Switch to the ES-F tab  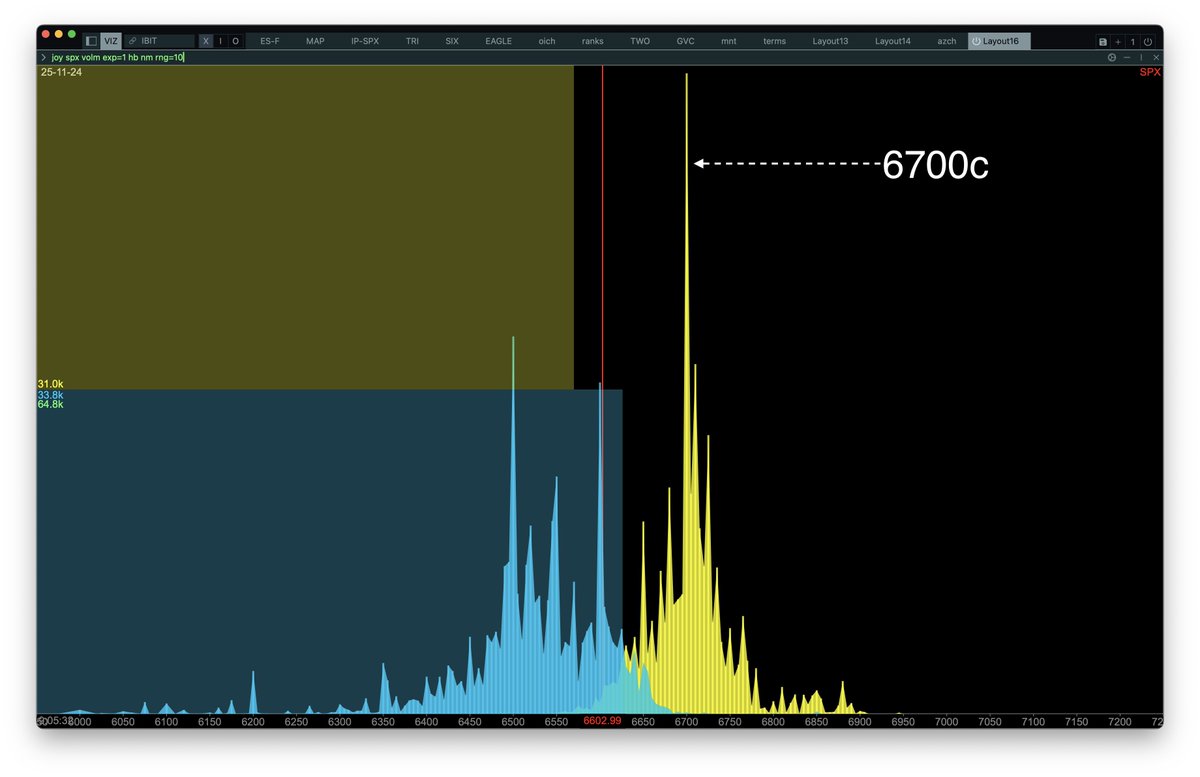270,41
